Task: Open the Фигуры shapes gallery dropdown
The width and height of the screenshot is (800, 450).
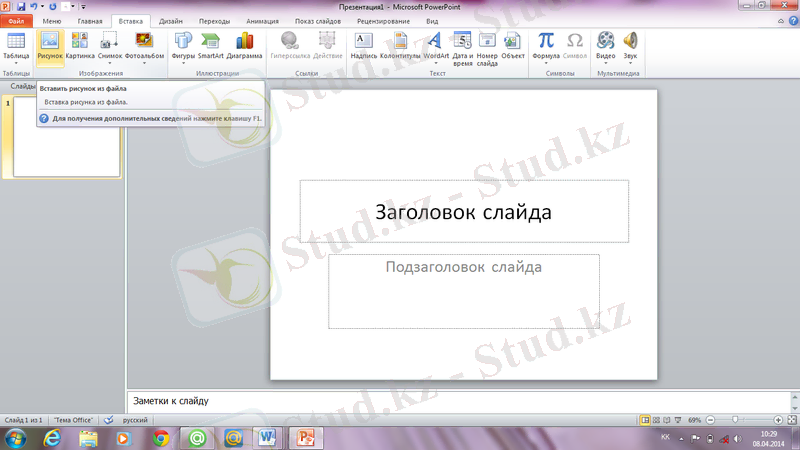Action: 183,60
